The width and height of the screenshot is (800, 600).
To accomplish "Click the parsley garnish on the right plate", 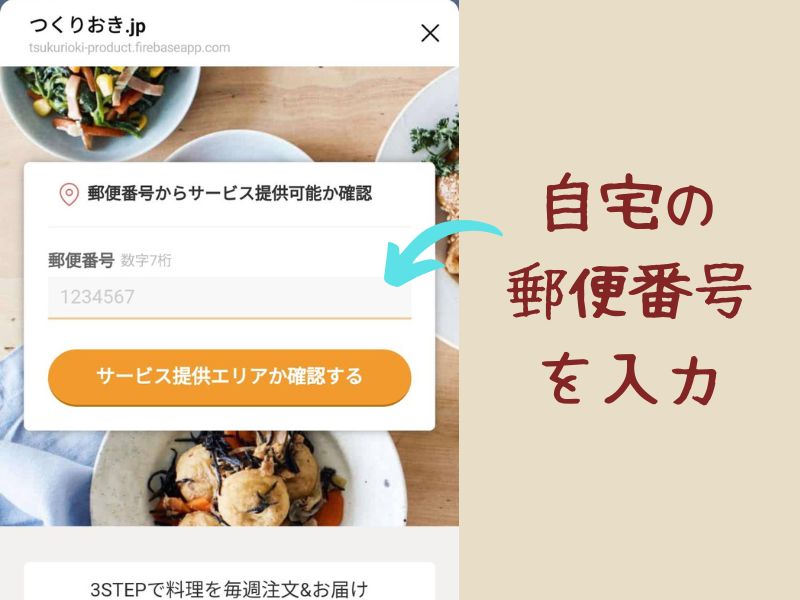I will 436,139.
